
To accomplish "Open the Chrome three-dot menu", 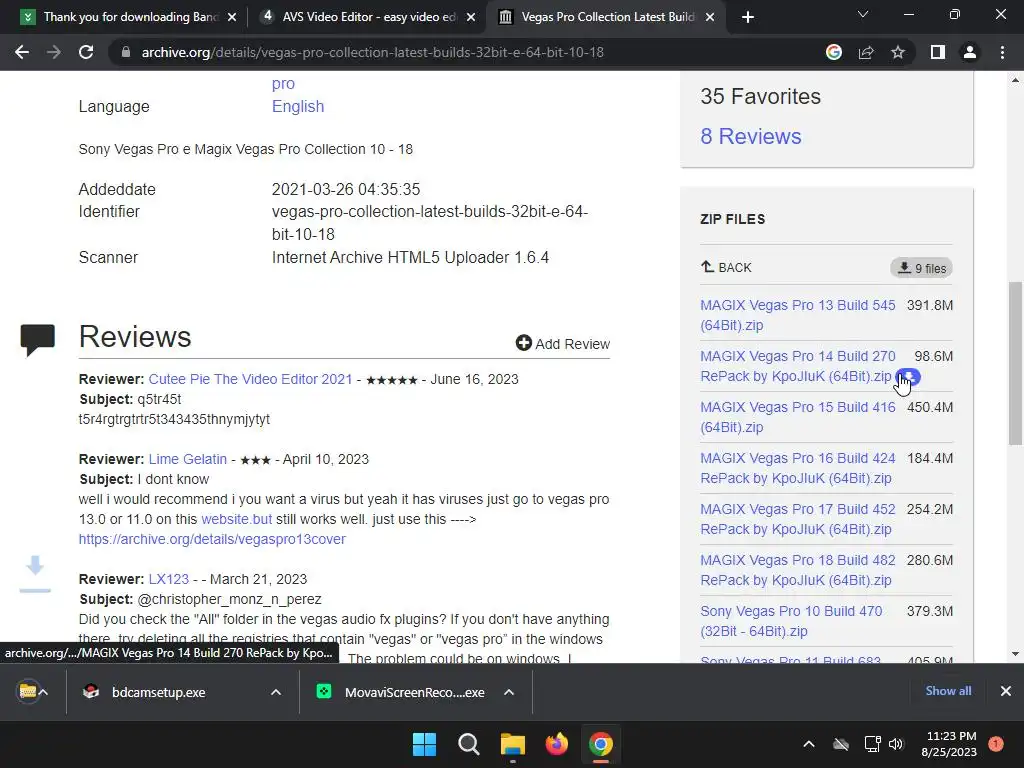I will pos(1002,52).
